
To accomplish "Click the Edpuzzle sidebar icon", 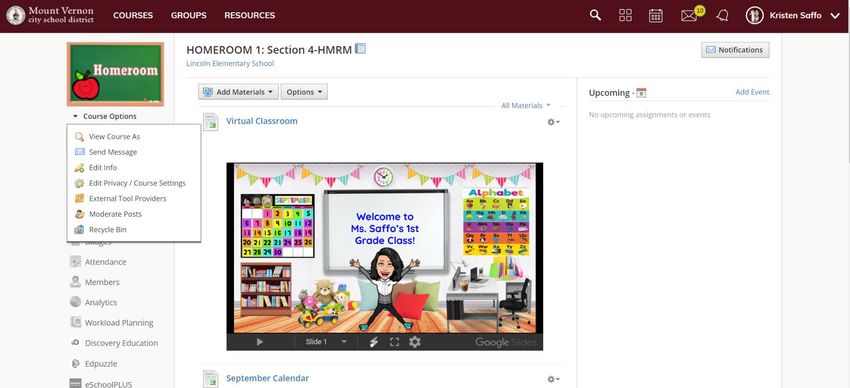I will (75, 364).
